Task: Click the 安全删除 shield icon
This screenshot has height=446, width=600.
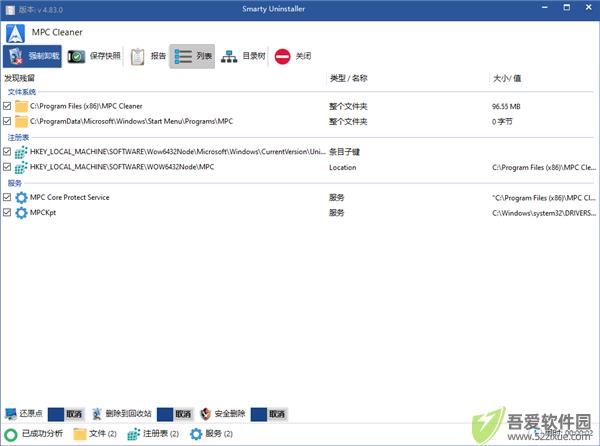Action: [206, 414]
